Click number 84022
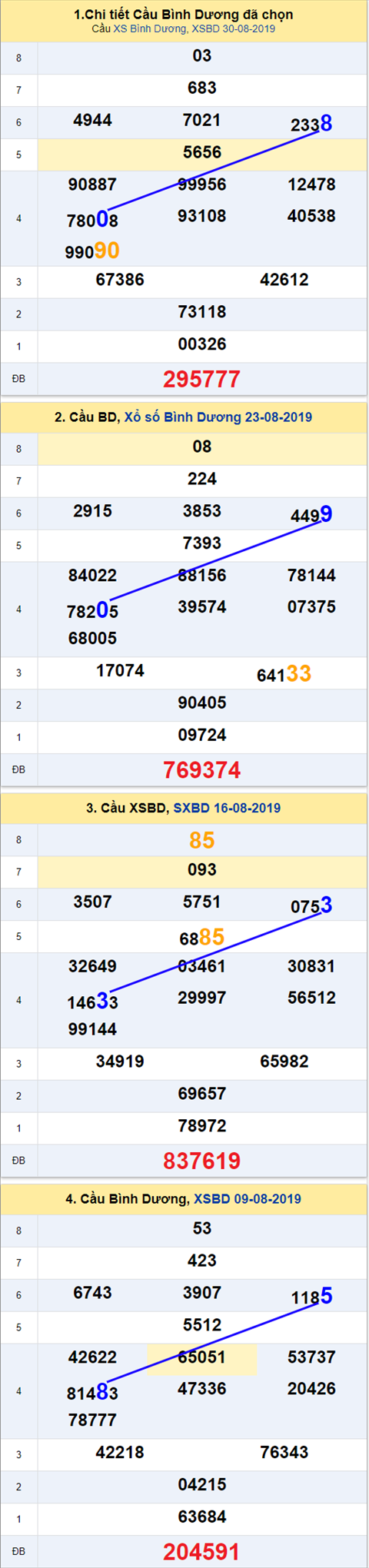 [x=92, y=576]
